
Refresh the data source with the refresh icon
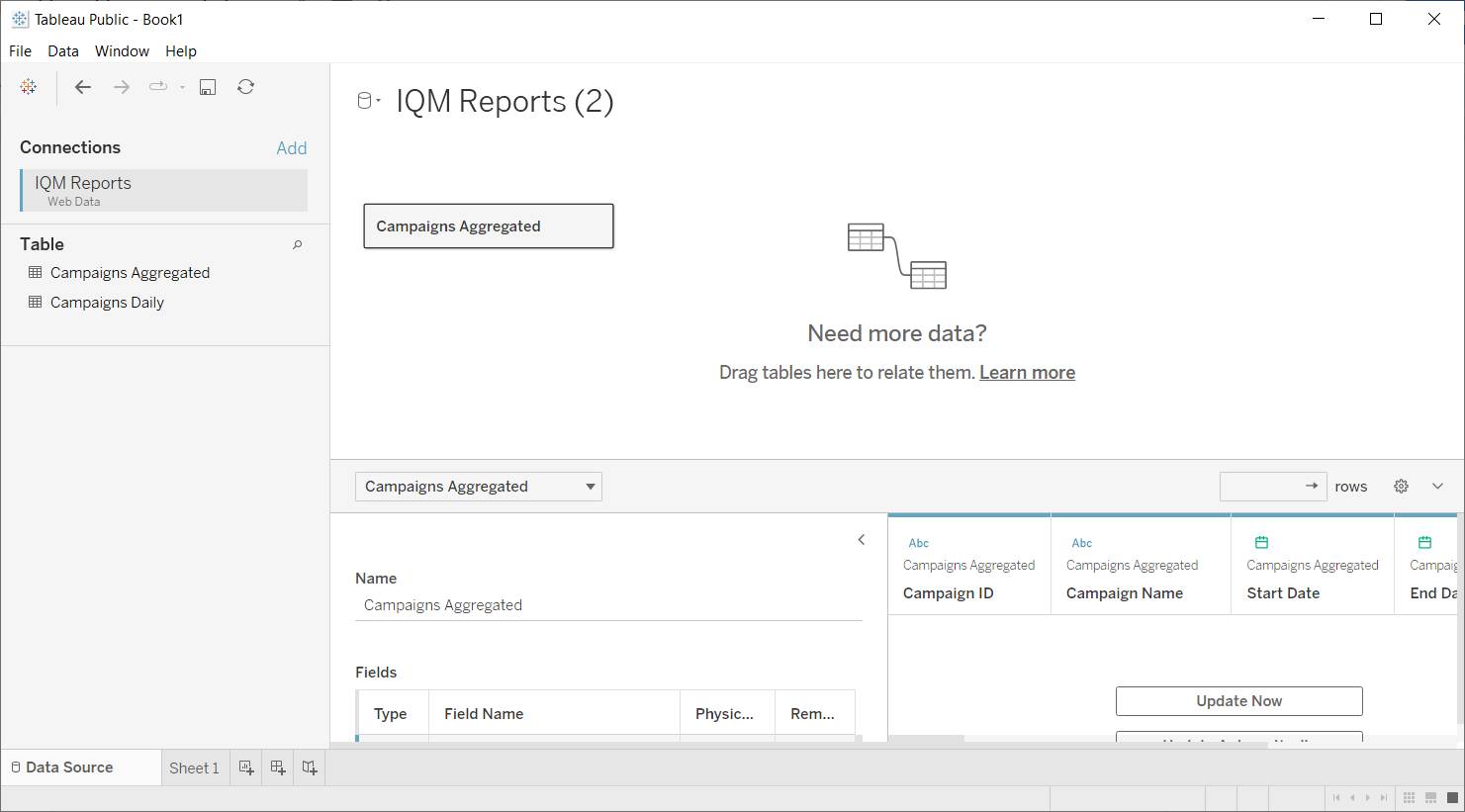pos(245,87)
